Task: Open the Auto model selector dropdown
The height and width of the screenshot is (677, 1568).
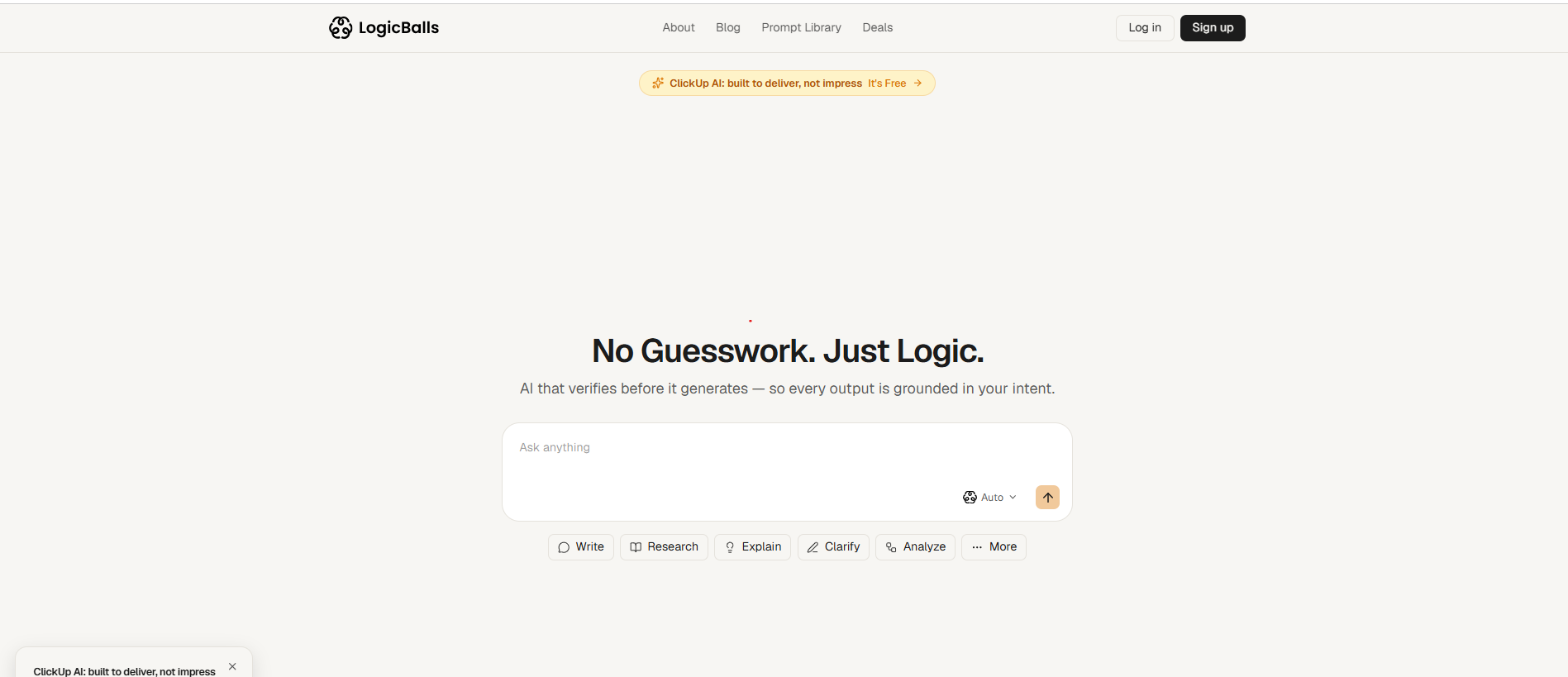Action: 989,497
